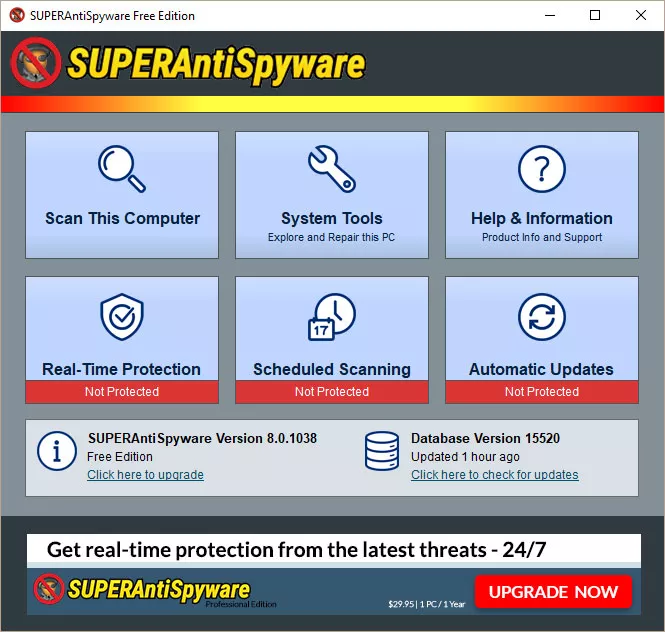
Task: Click 'Updated 1 hour ago' text
Action: [465, 457]
